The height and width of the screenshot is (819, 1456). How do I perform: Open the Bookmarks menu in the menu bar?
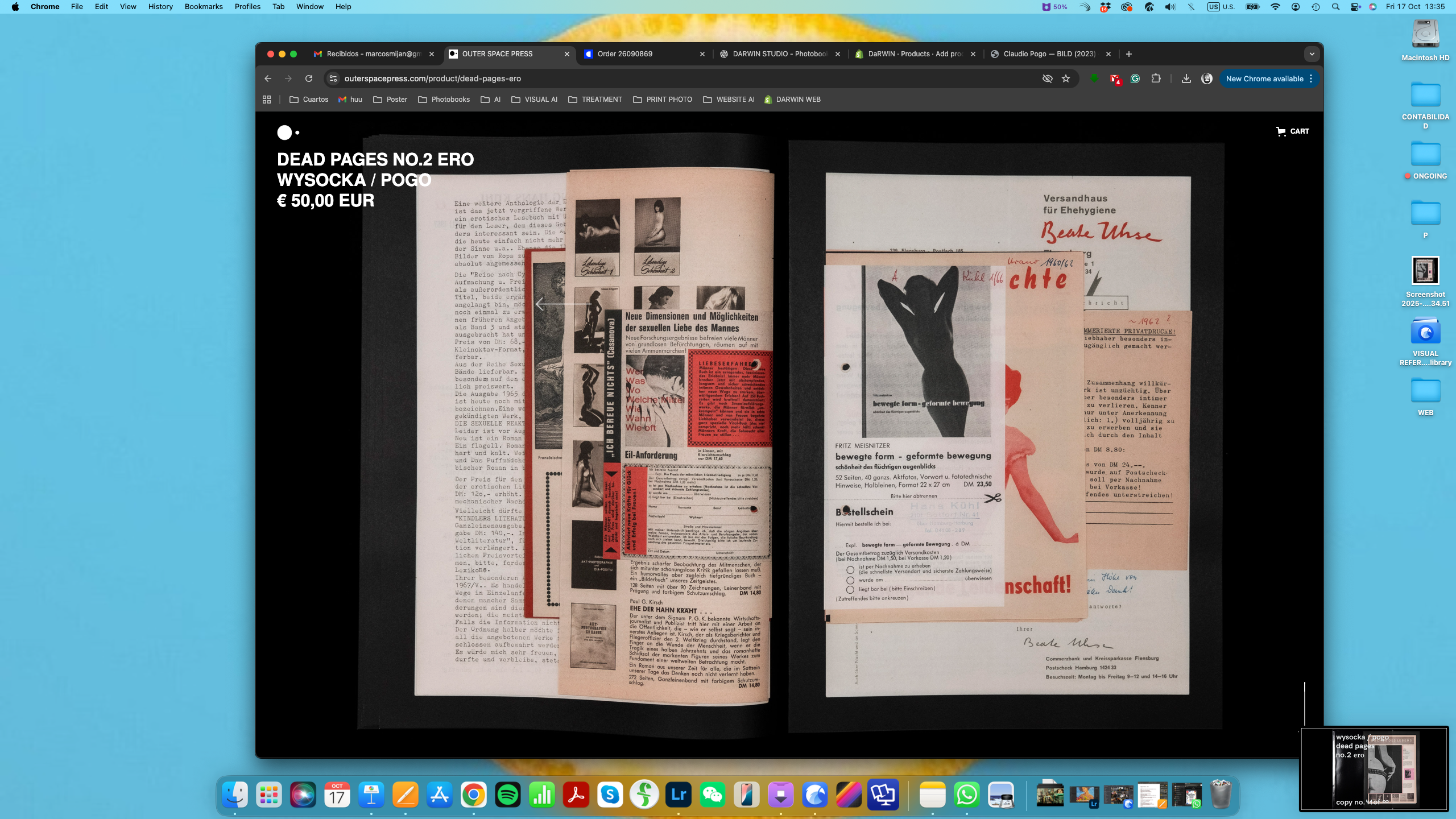coord(204,7)
